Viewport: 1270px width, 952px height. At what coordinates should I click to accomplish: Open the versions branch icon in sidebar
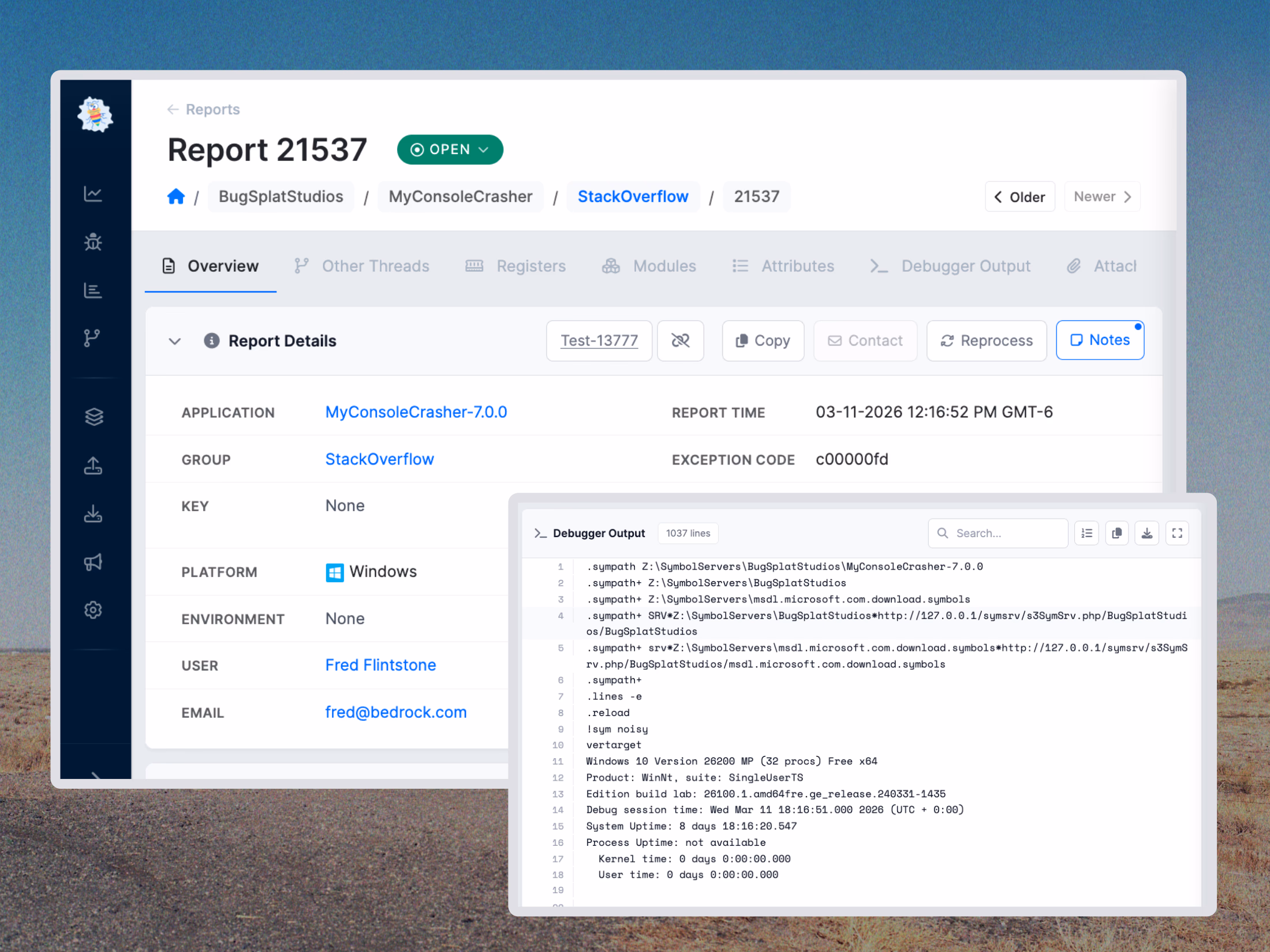coord(92,338)
